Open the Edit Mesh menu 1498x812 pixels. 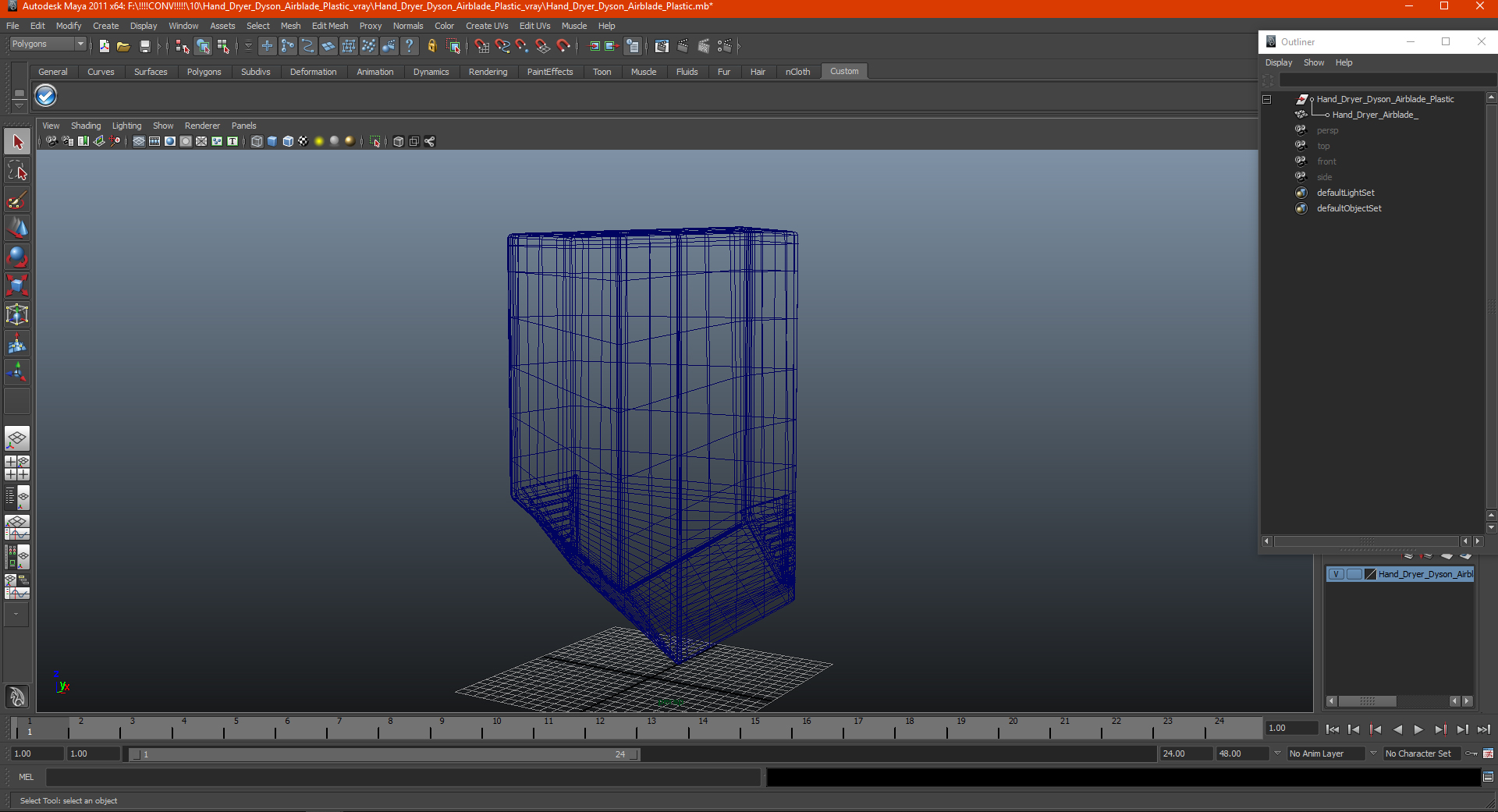point(330,26)
